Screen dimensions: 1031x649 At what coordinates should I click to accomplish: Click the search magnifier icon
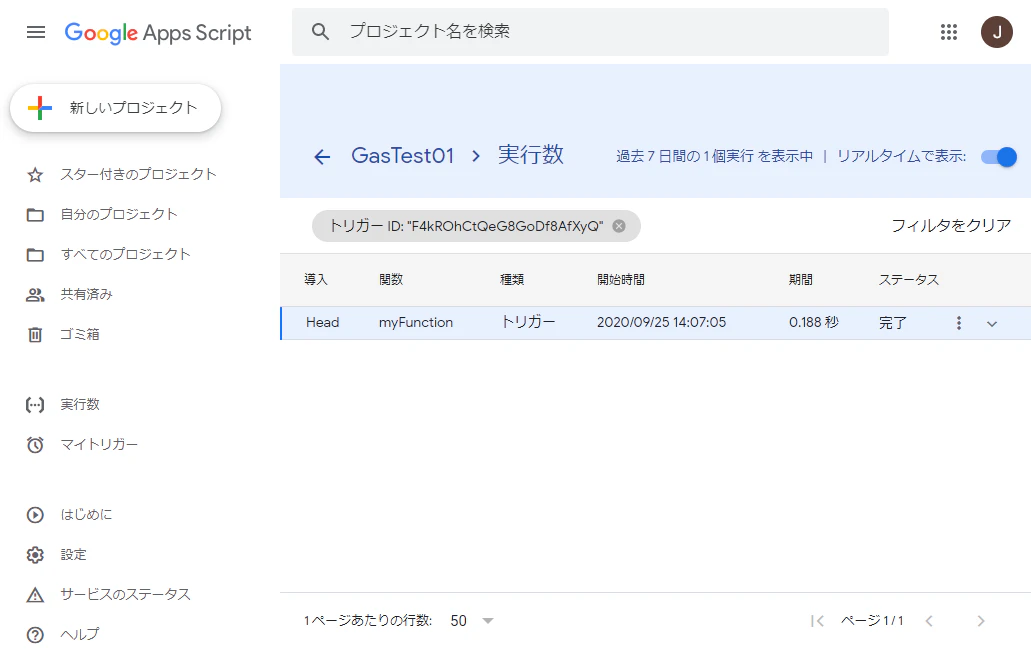coord(320,32)
